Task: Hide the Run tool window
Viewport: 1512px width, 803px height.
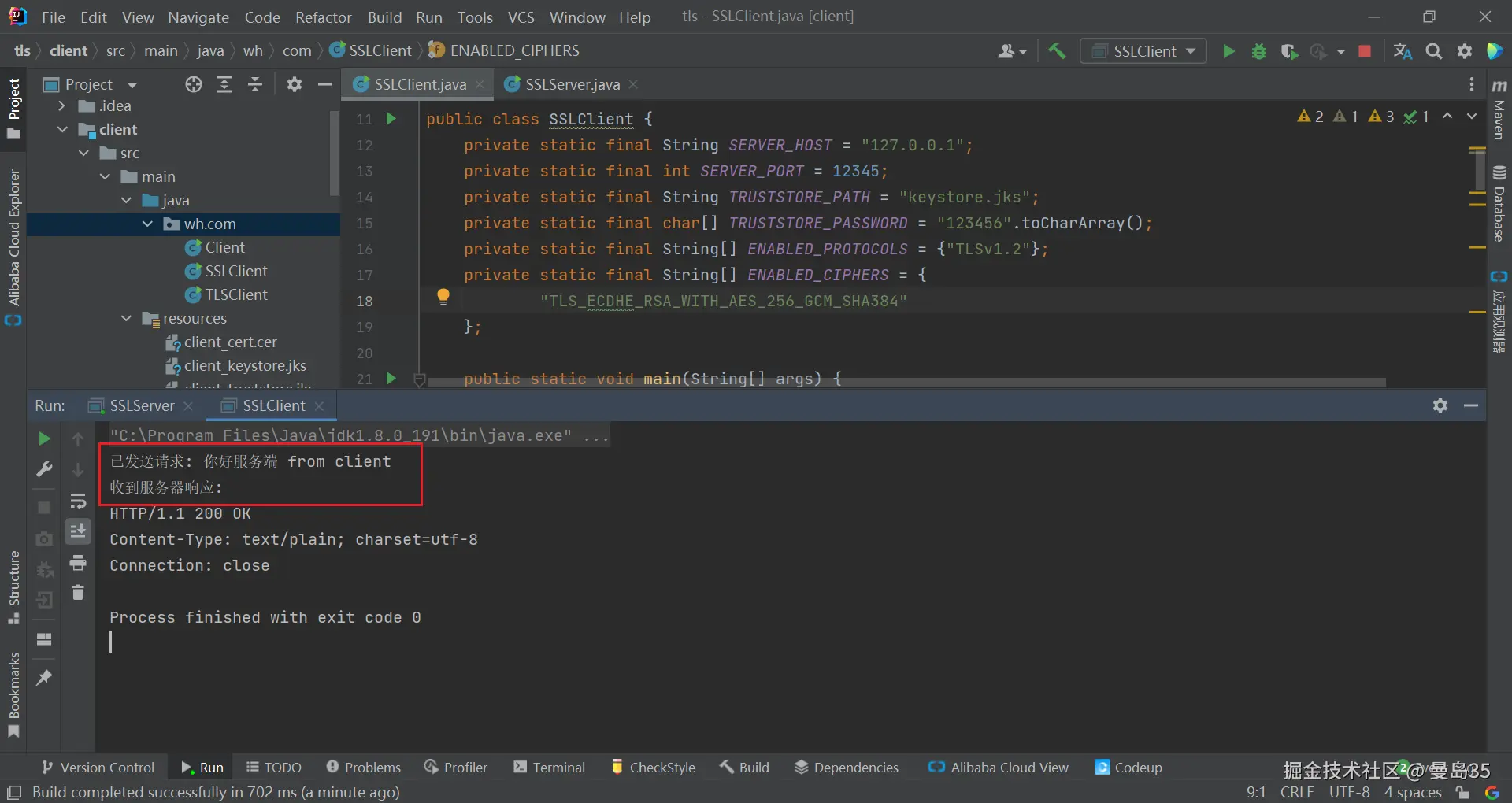Action: pos(1470,405)
